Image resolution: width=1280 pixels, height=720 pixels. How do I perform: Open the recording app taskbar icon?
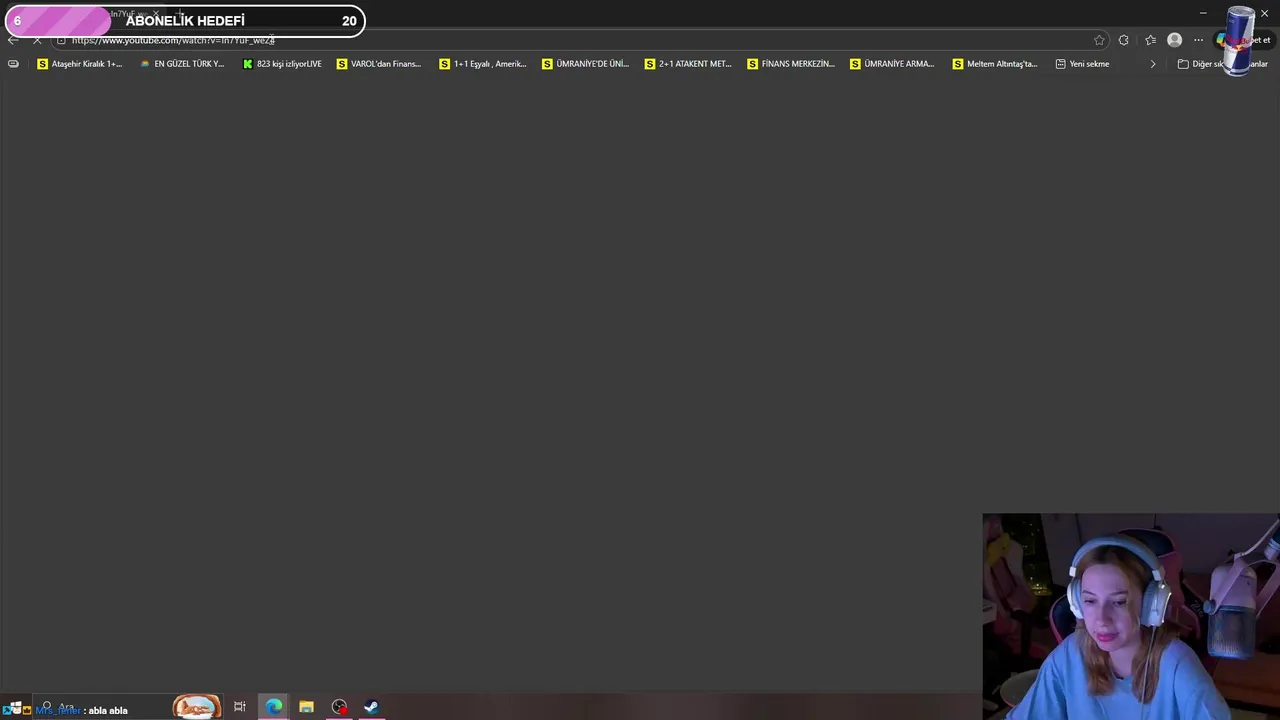click(x=339, y=707)
